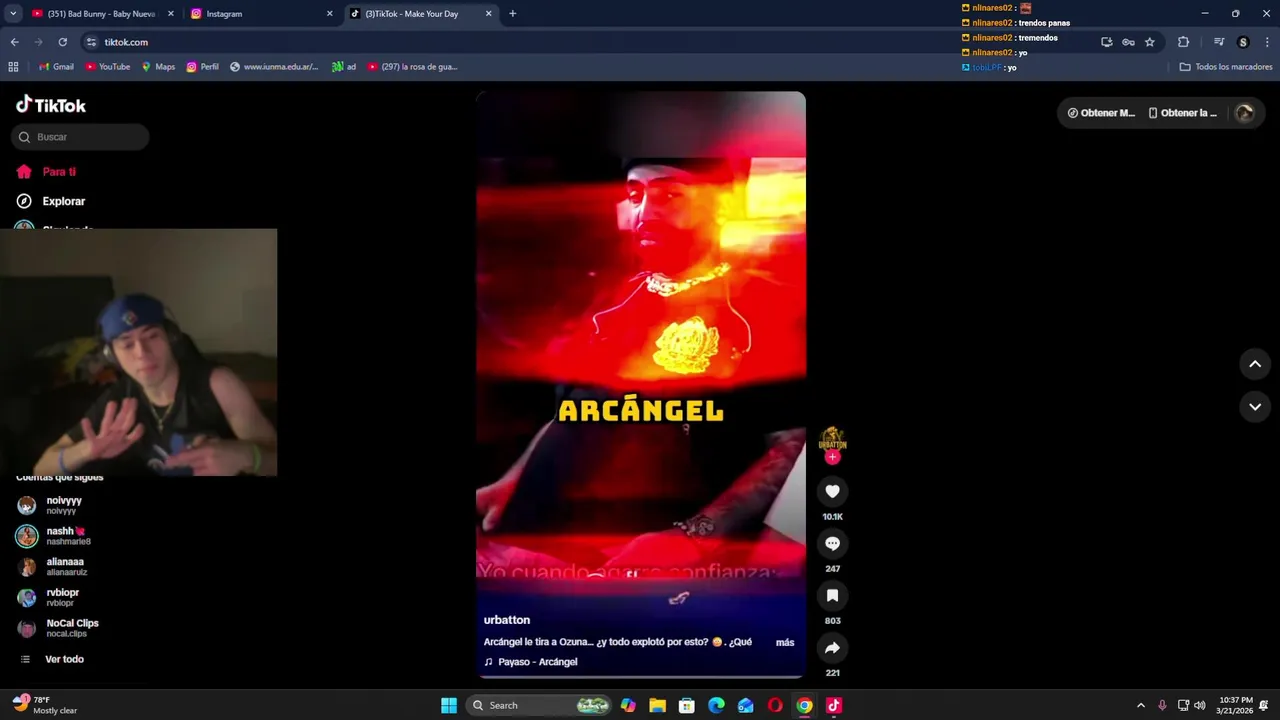The height and width of the screenshot is (720, 1280).
Task: Open the Chrome profile S avatar
Action: 1243,42
